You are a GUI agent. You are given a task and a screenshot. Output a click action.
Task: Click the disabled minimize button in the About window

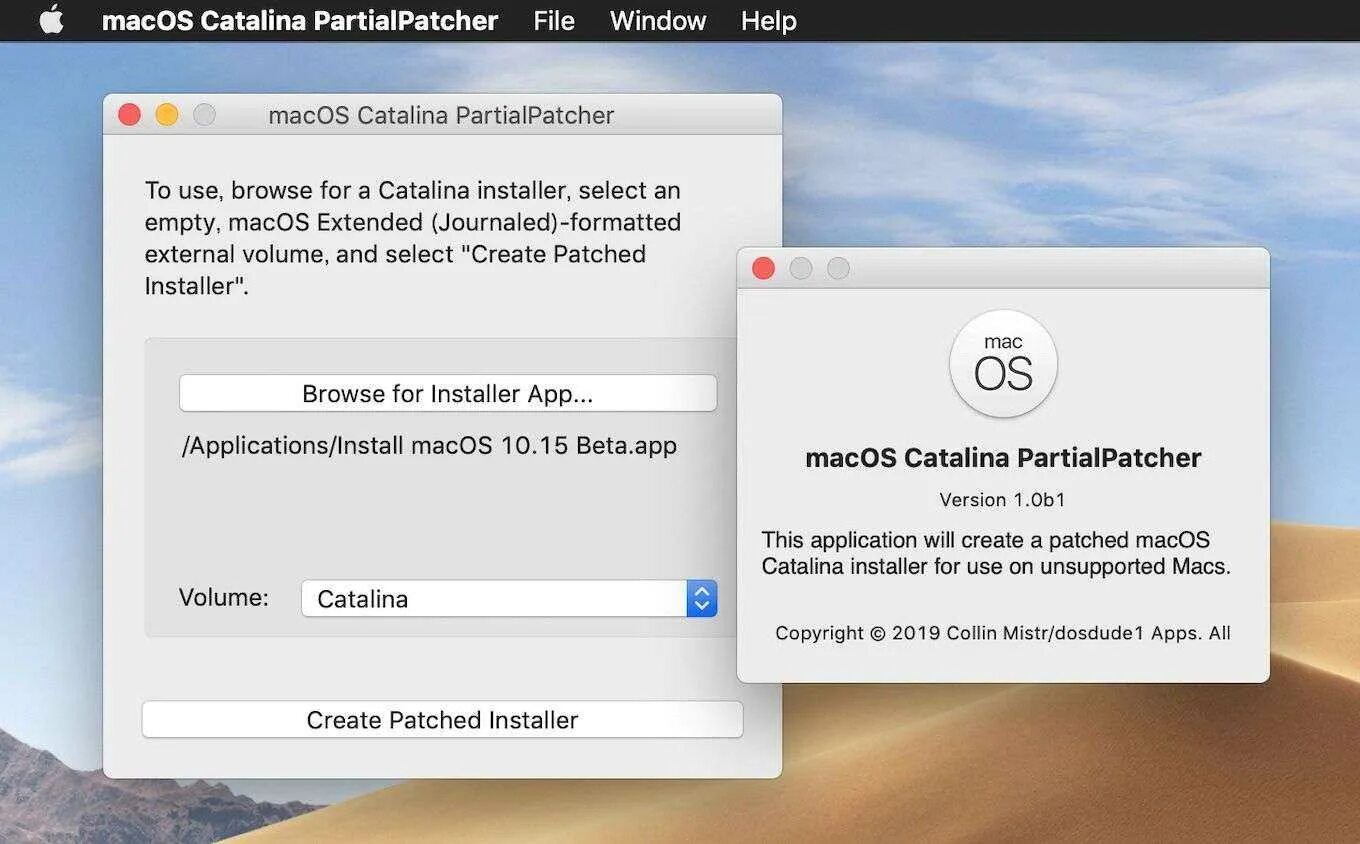[801, 268]
